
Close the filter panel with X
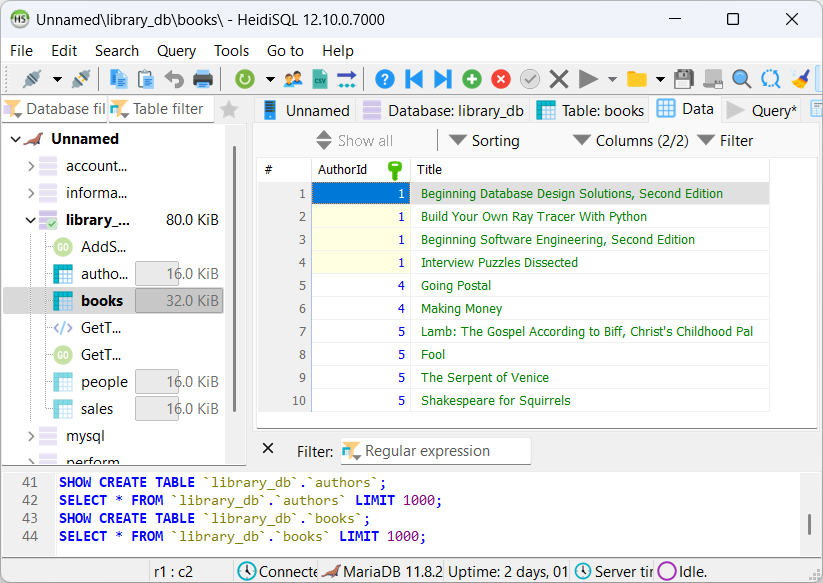268,449
